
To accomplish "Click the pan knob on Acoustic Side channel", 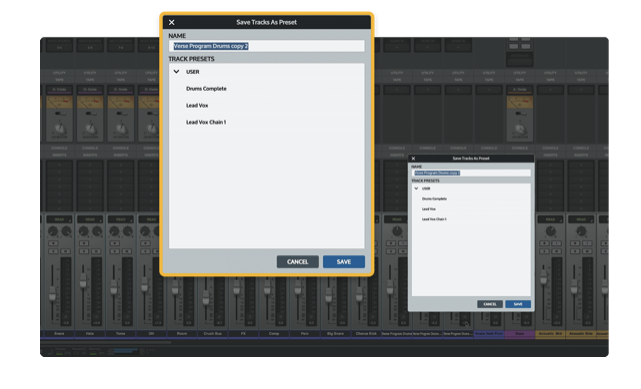I will coord(581,232).
